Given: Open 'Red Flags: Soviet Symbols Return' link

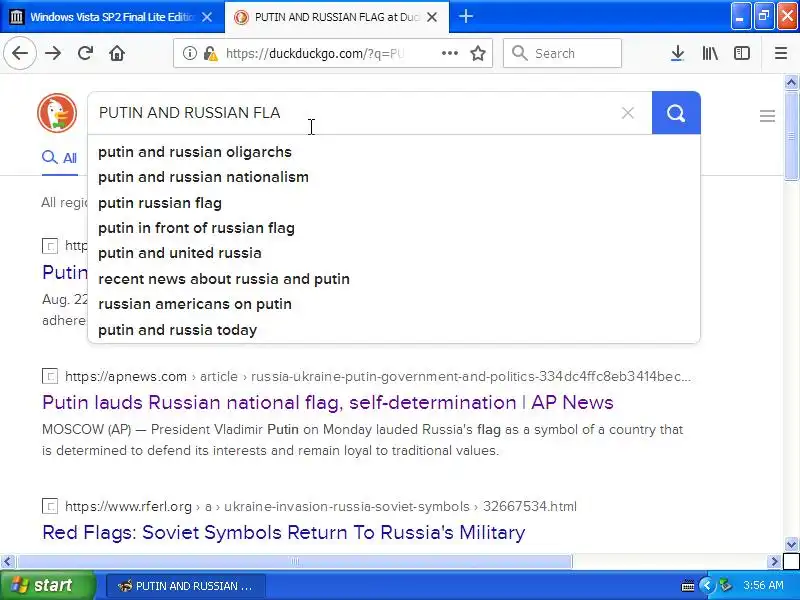Looking at the screenshot, I should point(284,532).
